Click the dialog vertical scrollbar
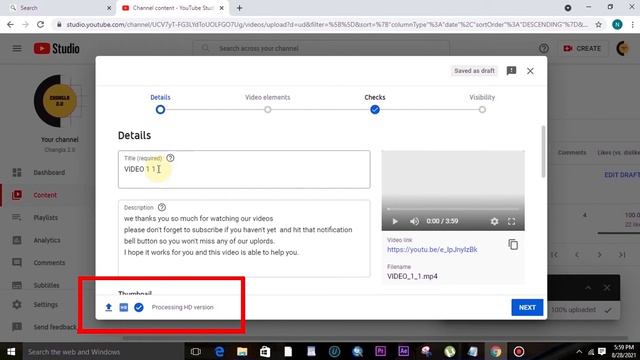 [x=543, y=152]
